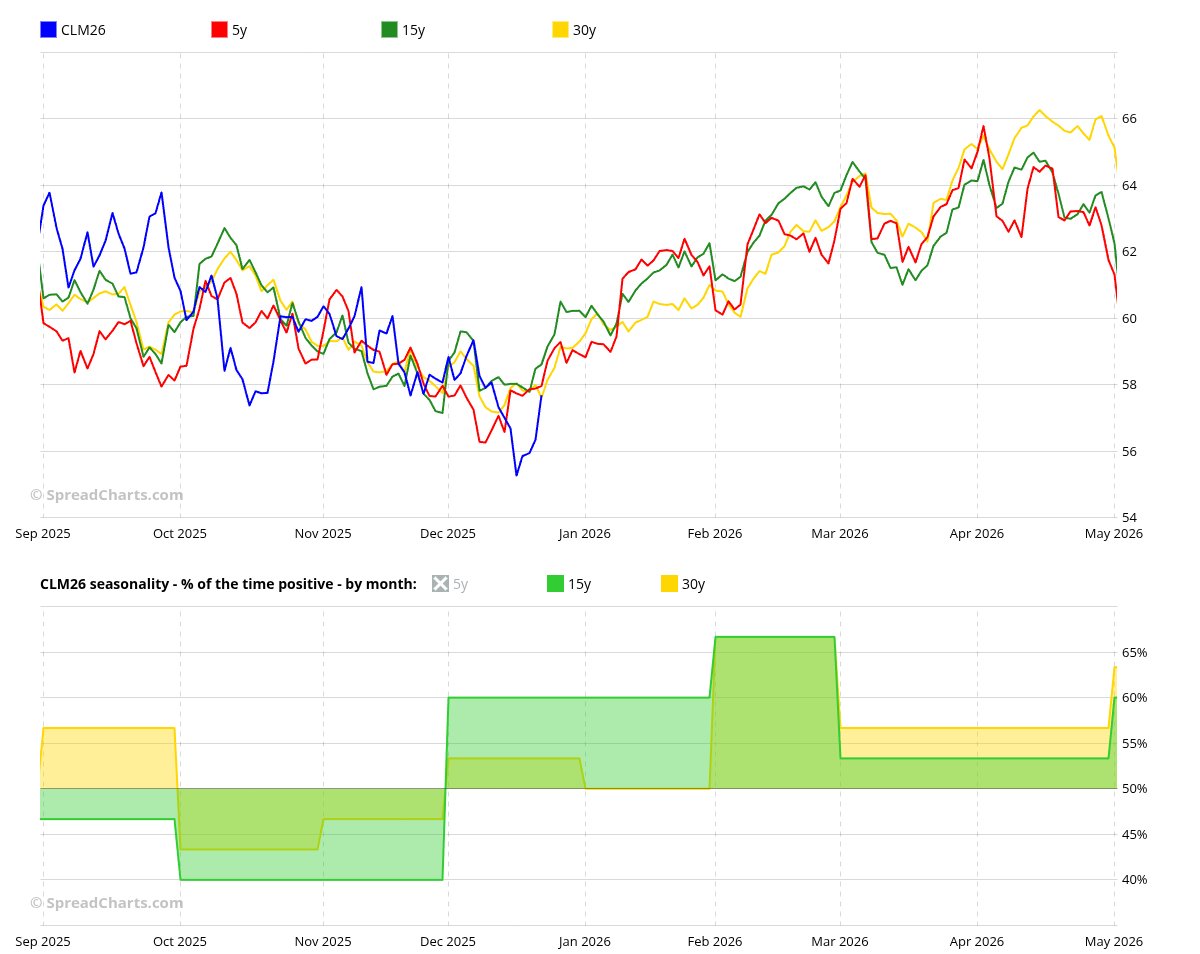Click the Feb 2026 peak on the seasonality chart

click(x=775, y=637)
